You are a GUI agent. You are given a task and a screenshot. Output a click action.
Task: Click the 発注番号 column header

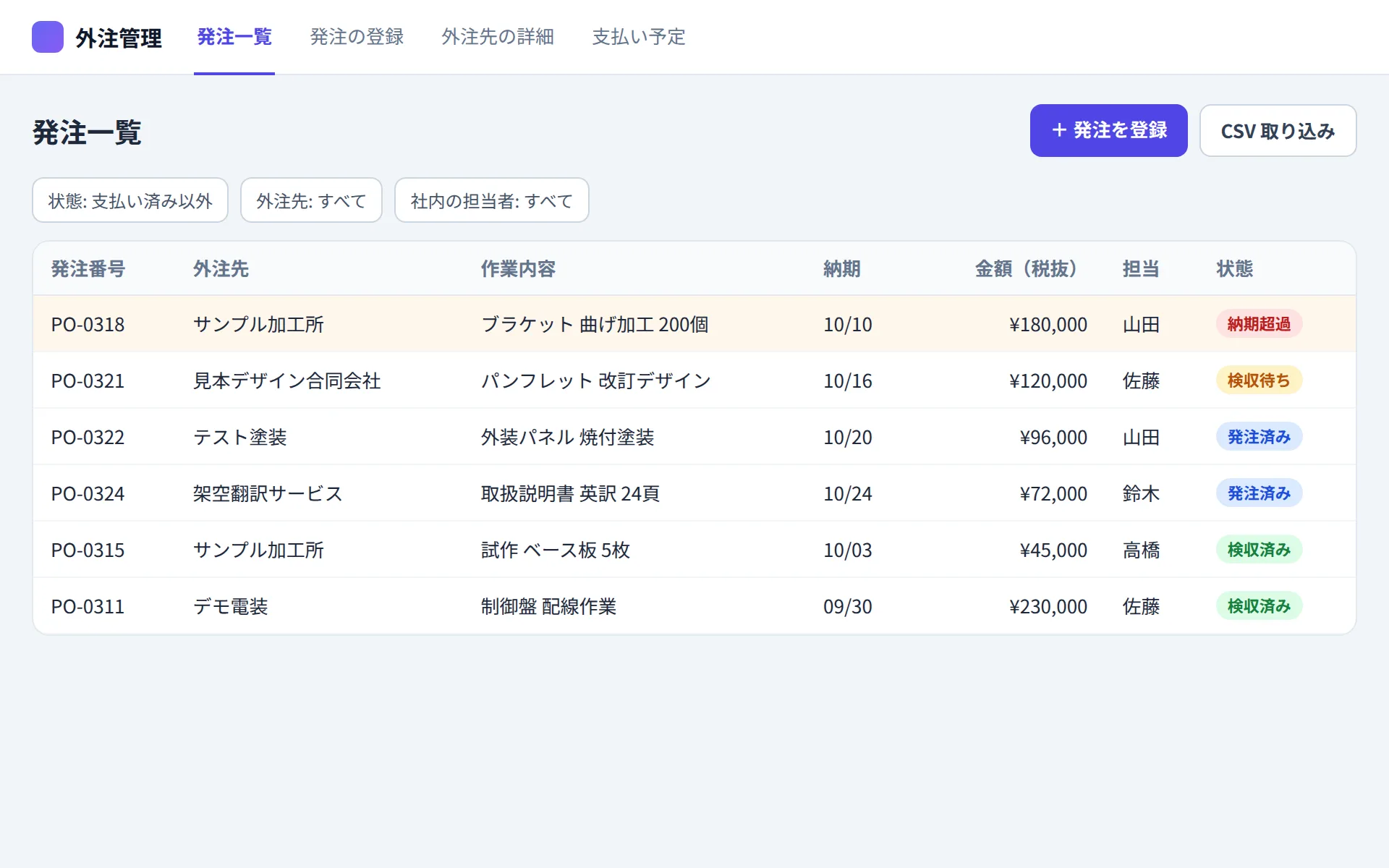coord(88,269)
